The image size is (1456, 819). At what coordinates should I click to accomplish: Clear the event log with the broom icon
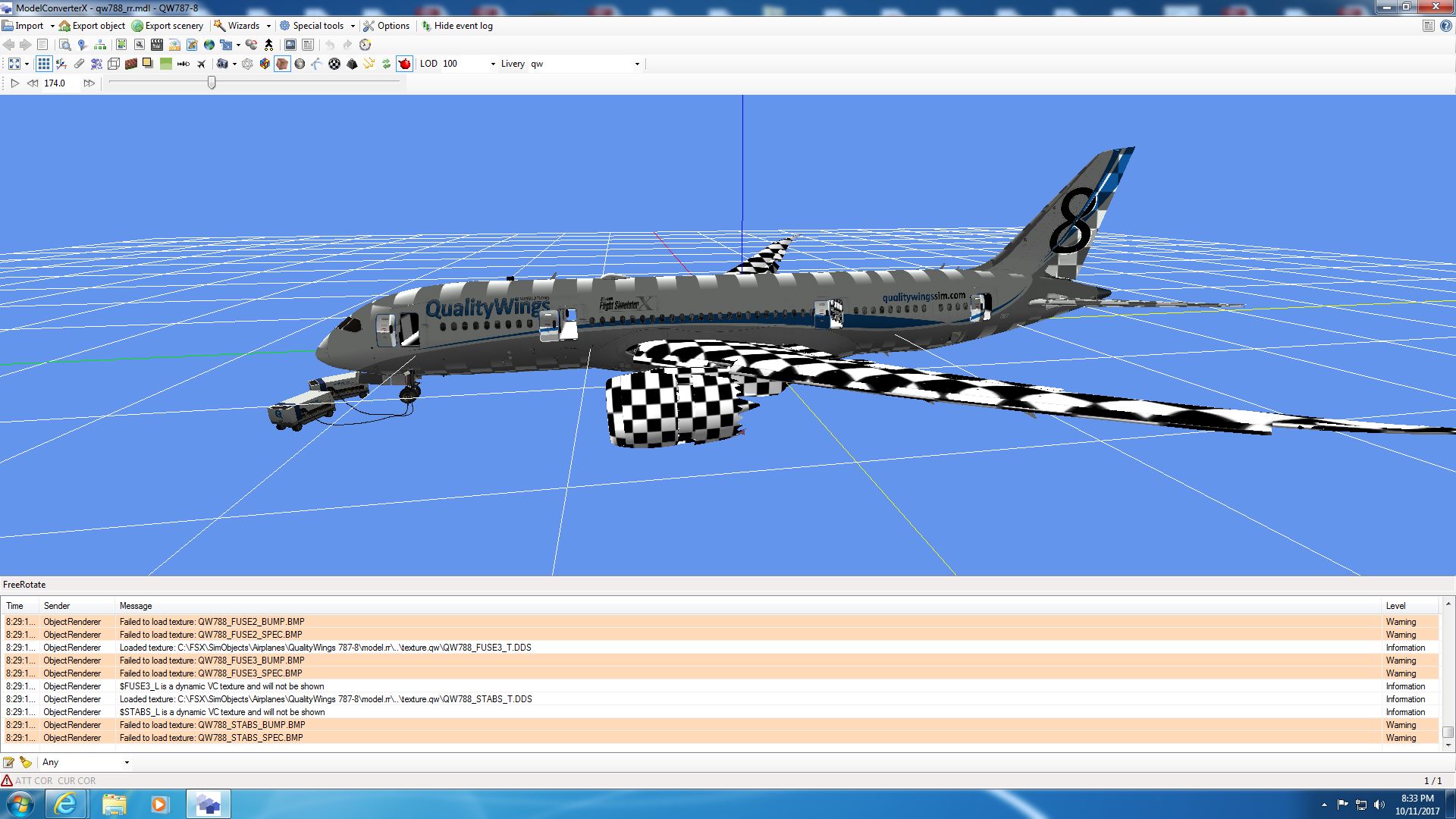[x=26, y=762]
